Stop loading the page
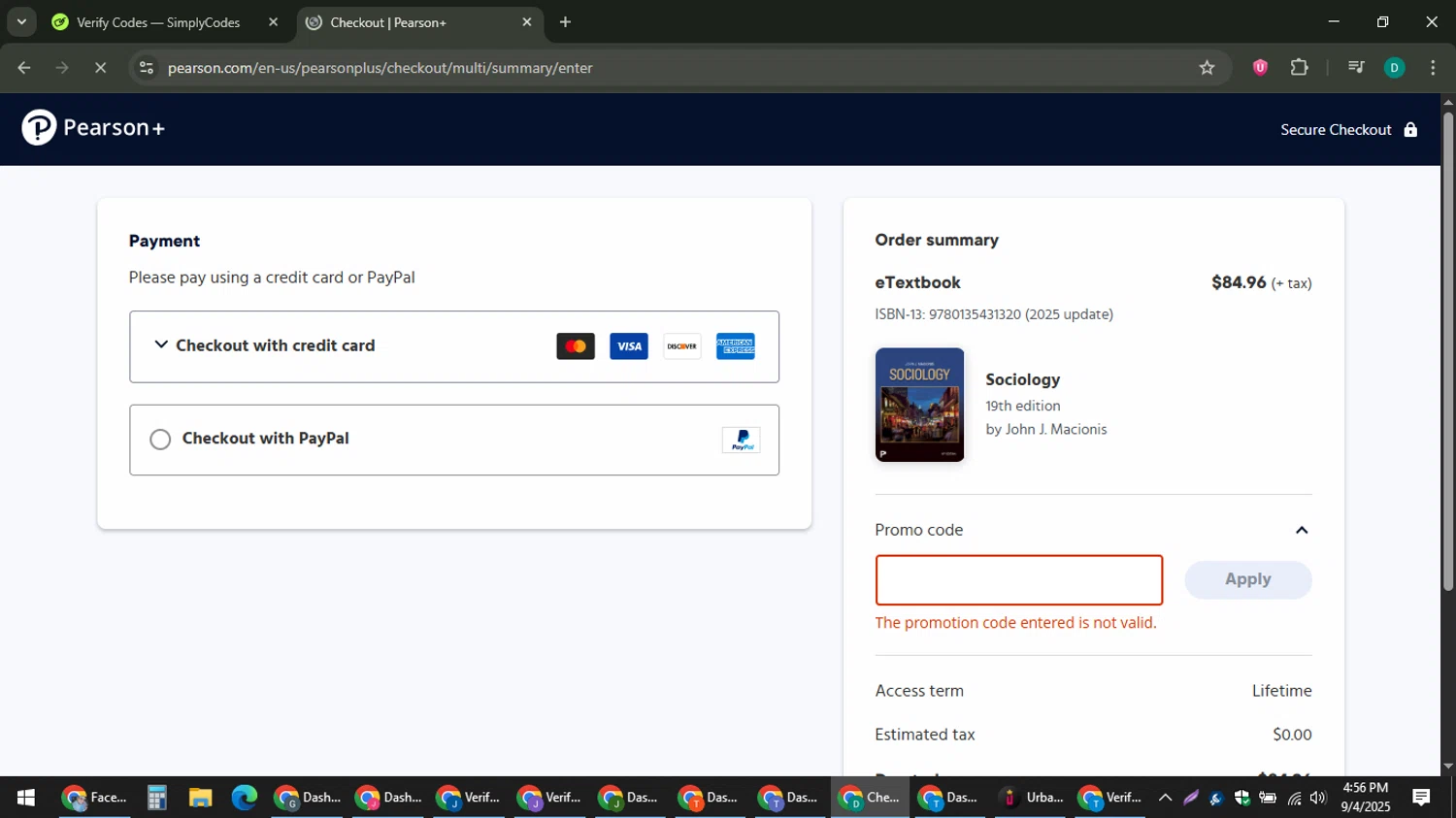The height and width of the screenshot is (818, 1456). coord(100,68)
